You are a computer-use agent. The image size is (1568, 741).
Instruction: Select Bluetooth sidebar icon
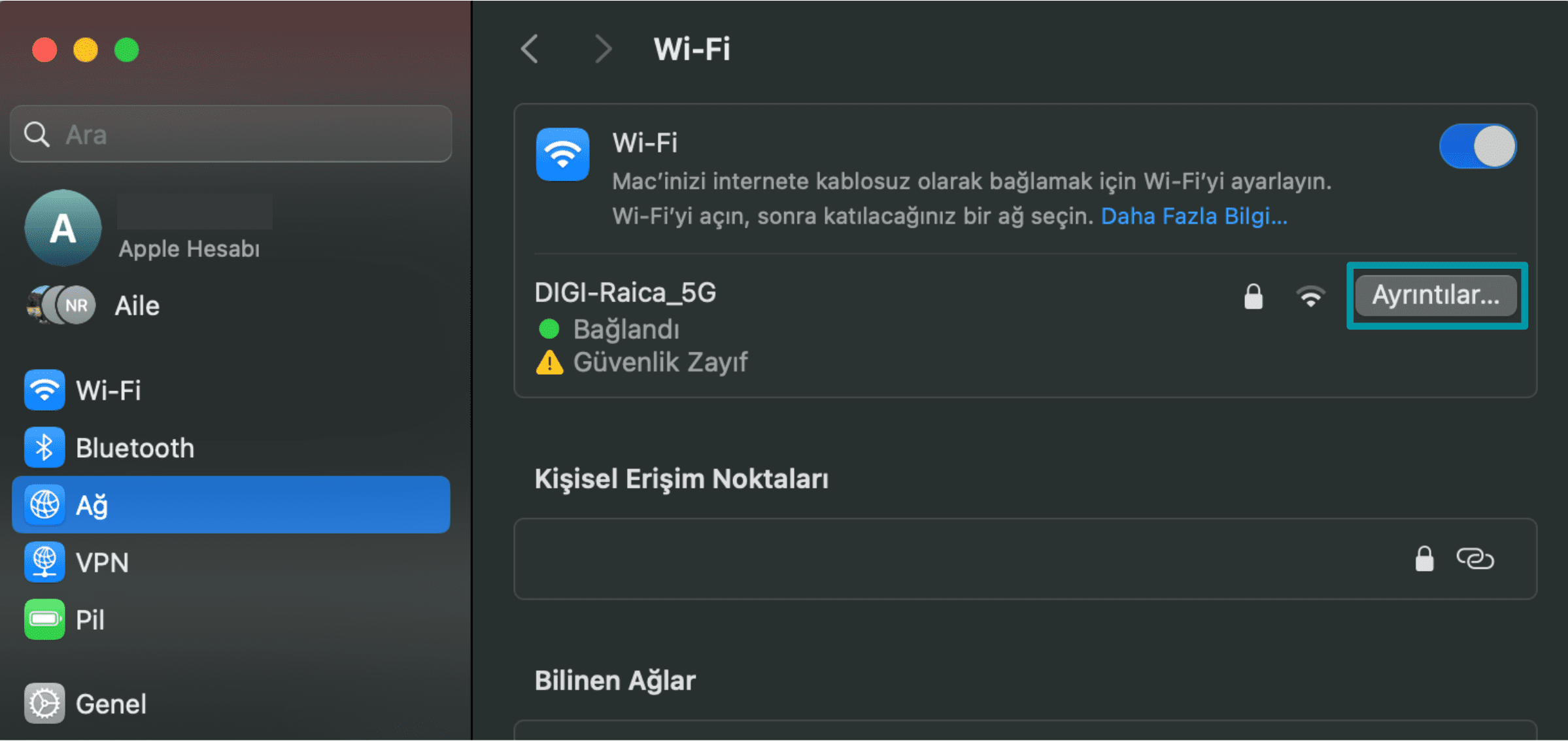(x=44, y=447)
